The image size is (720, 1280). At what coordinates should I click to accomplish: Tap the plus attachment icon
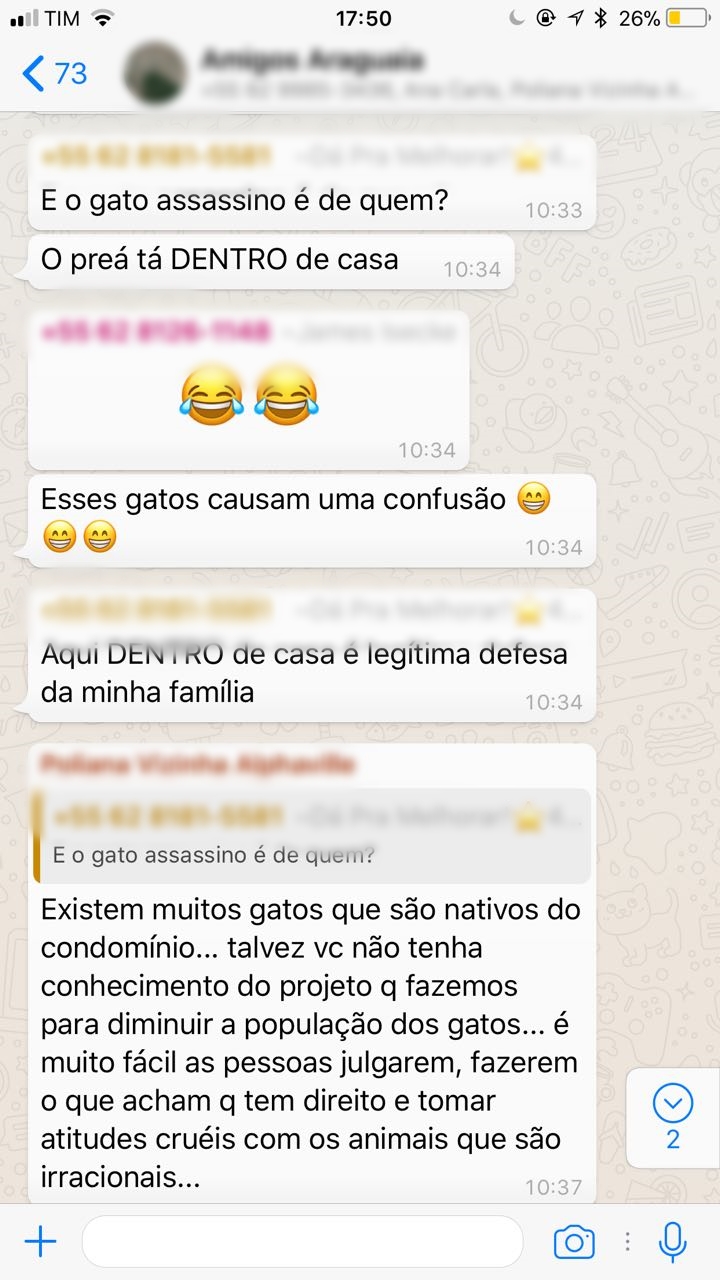click(40, 1242)
